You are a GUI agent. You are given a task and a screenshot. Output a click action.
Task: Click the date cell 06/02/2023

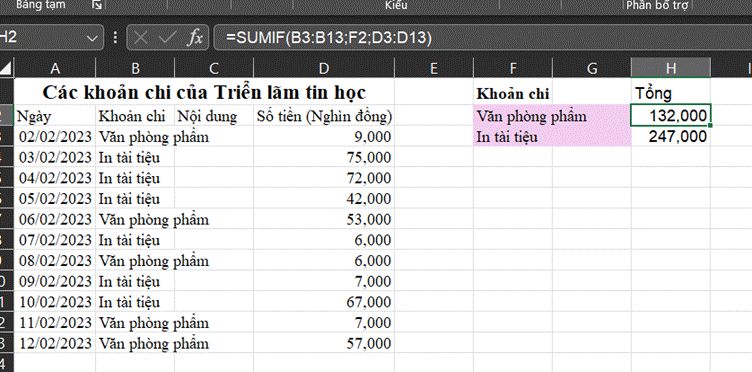(x=55, y=220)
